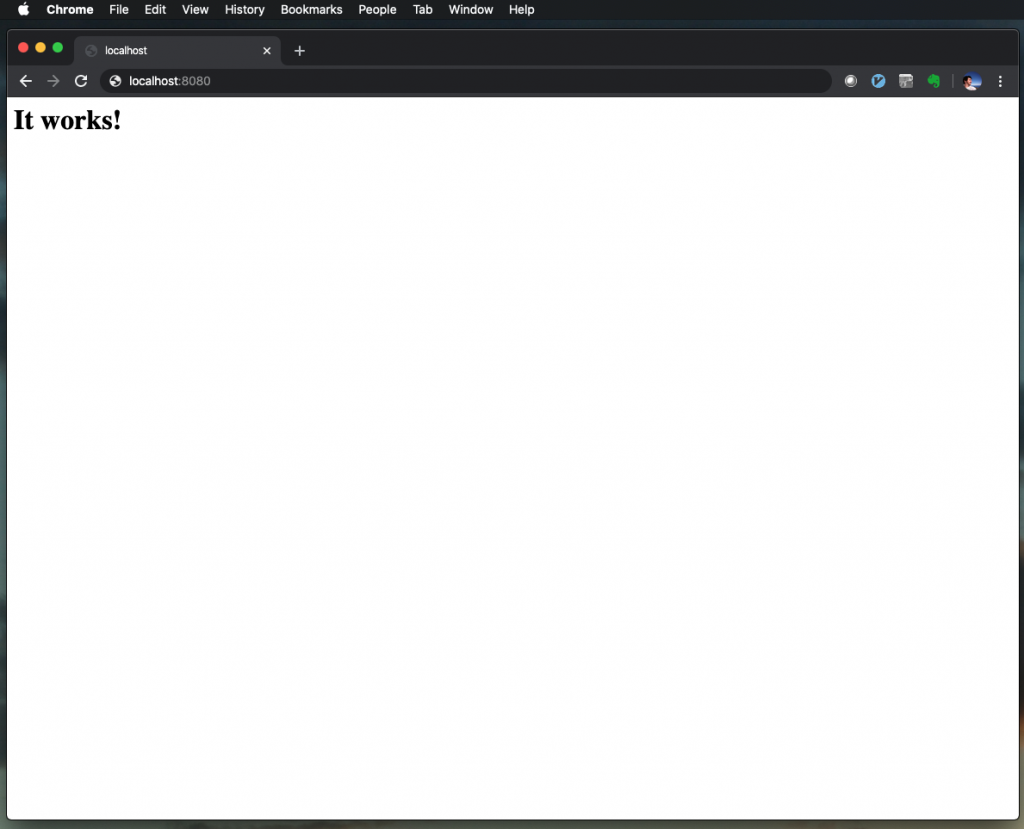
Task: Select the localhost tab
Action: [x=178, y=51]
